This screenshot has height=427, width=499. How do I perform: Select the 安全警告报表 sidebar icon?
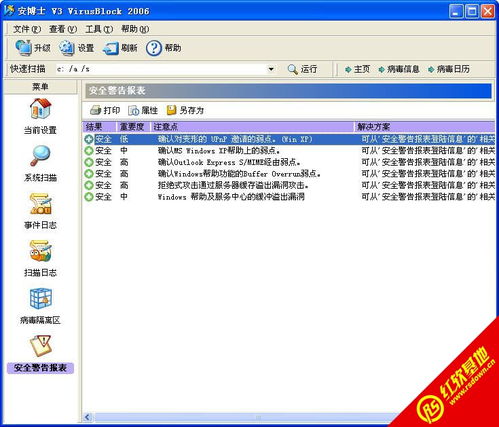40,346
